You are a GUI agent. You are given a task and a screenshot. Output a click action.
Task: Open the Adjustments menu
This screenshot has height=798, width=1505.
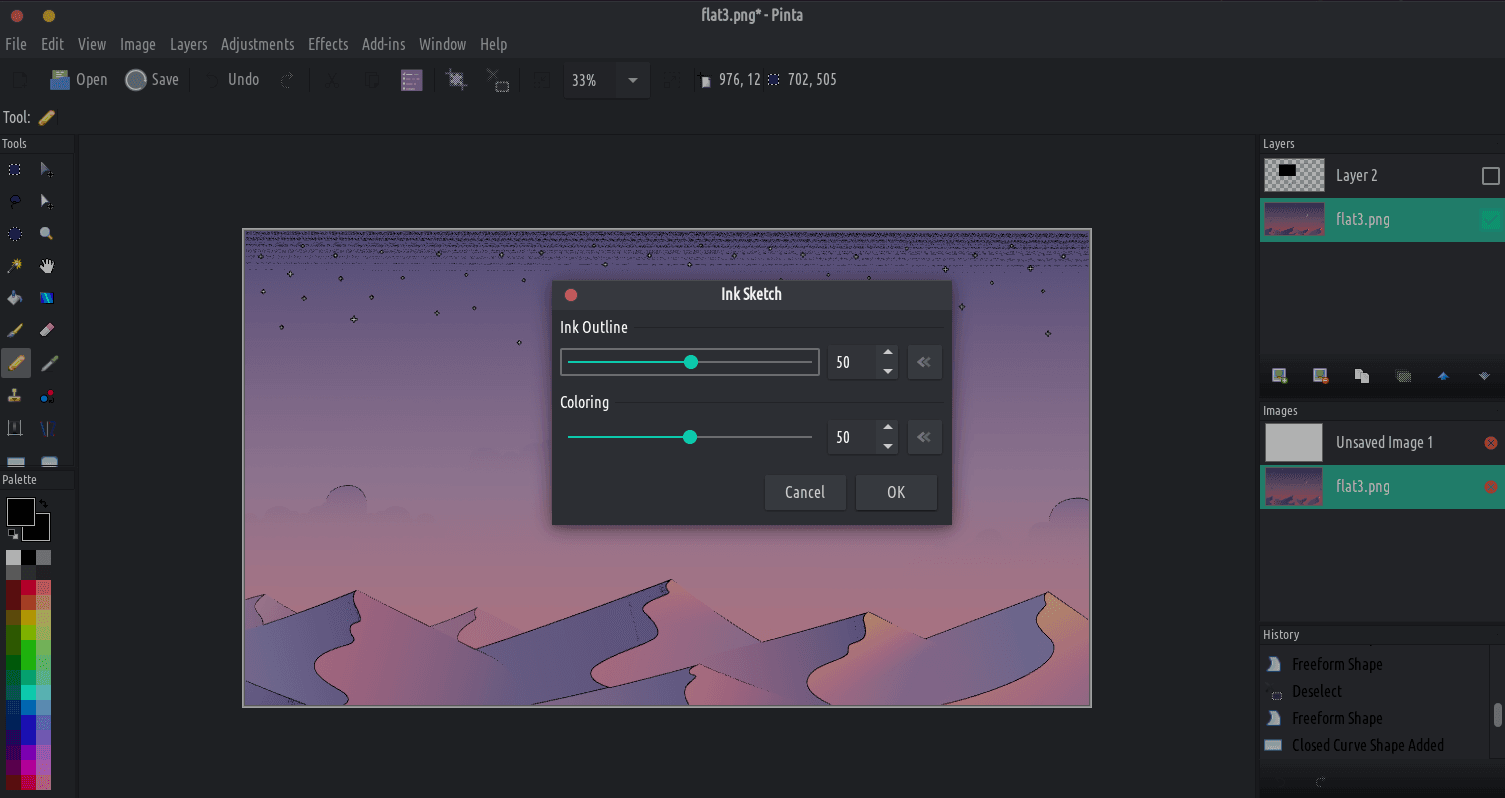point(257,44)
